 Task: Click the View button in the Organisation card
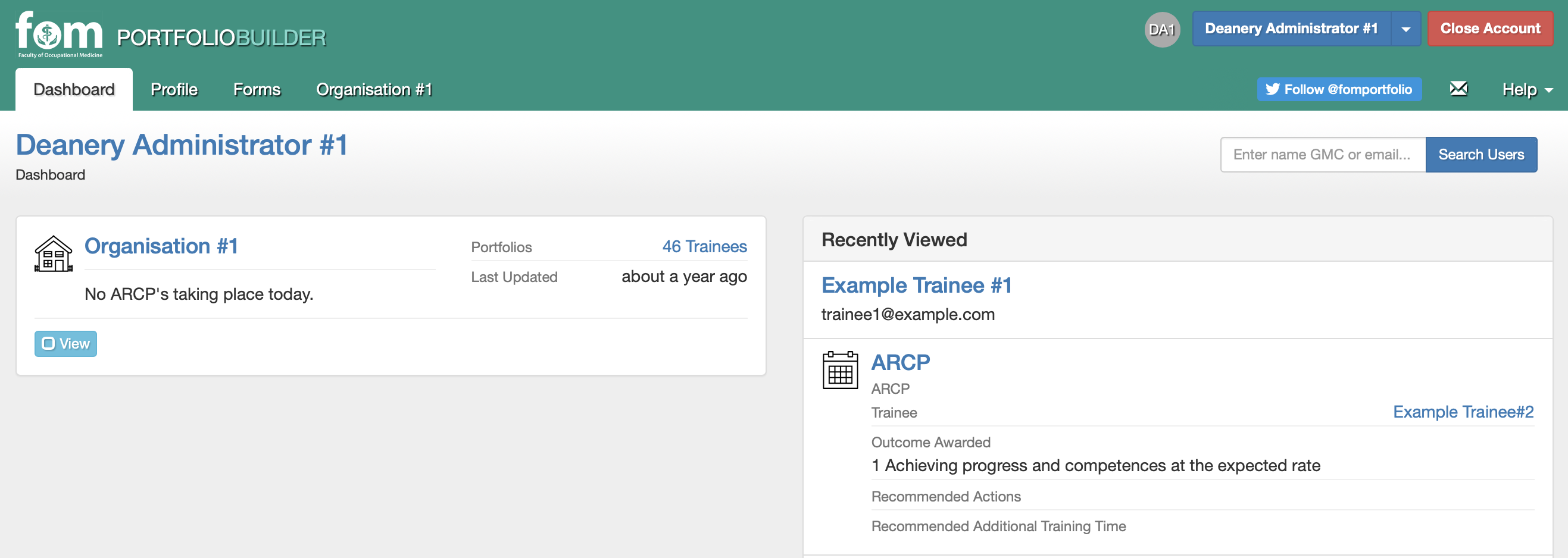point(65,343)
